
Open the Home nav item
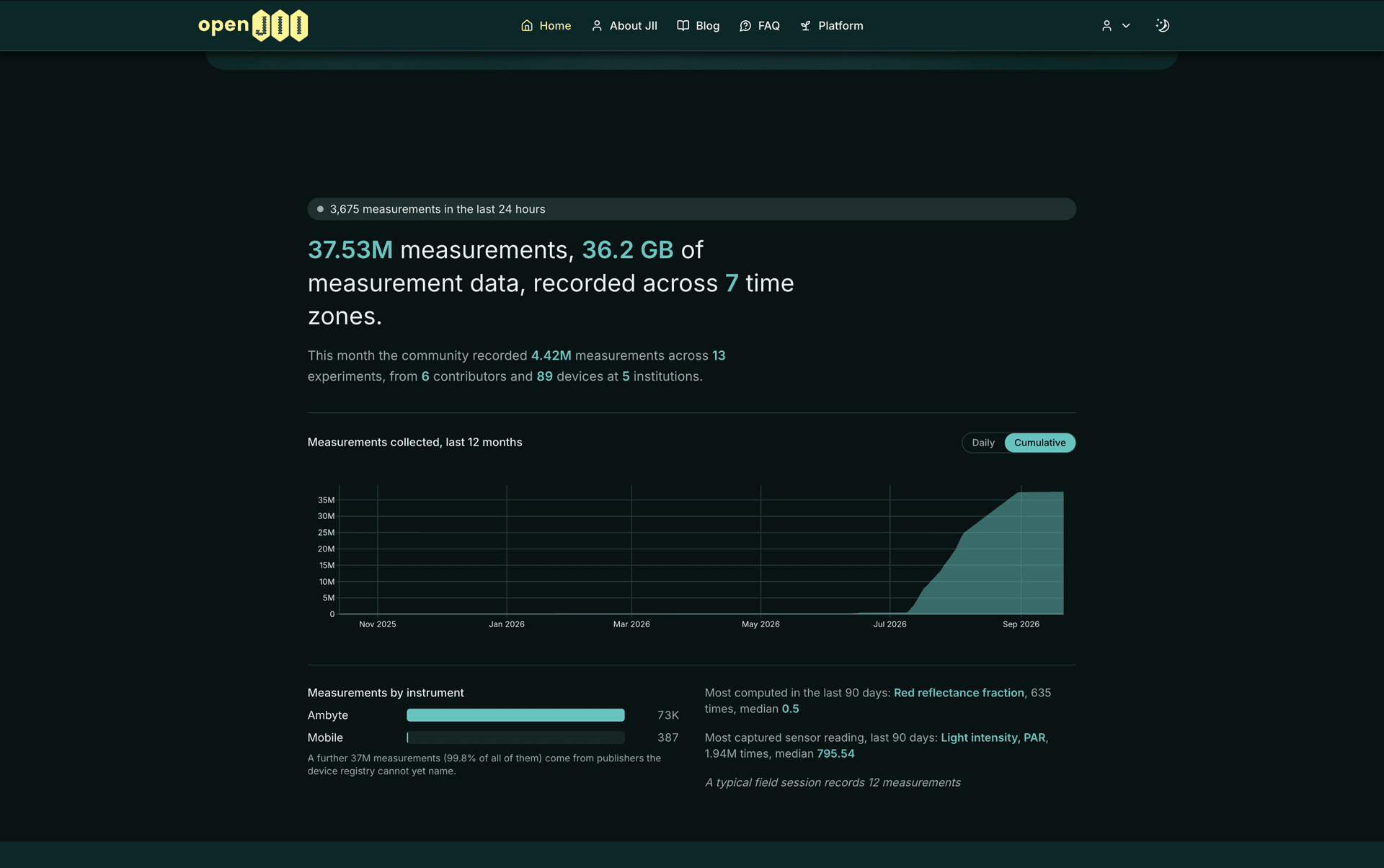546,26
